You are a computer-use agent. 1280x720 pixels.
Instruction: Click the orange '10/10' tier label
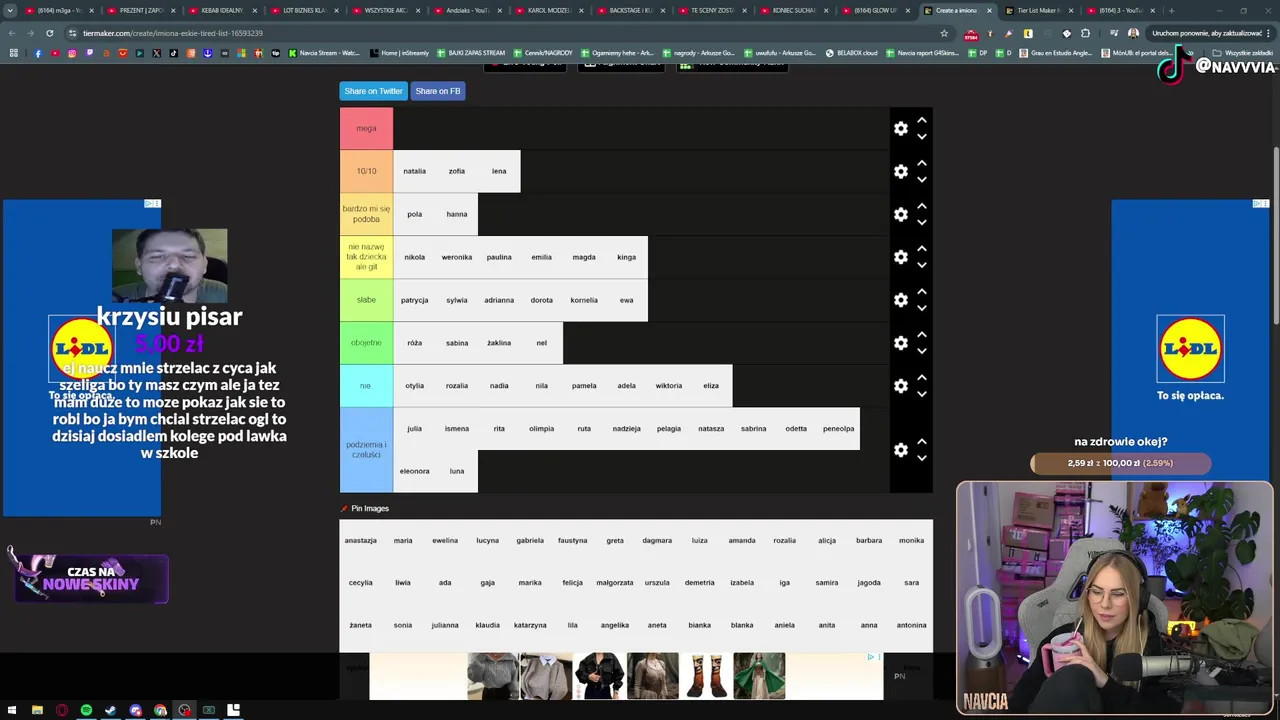[366, 171]
